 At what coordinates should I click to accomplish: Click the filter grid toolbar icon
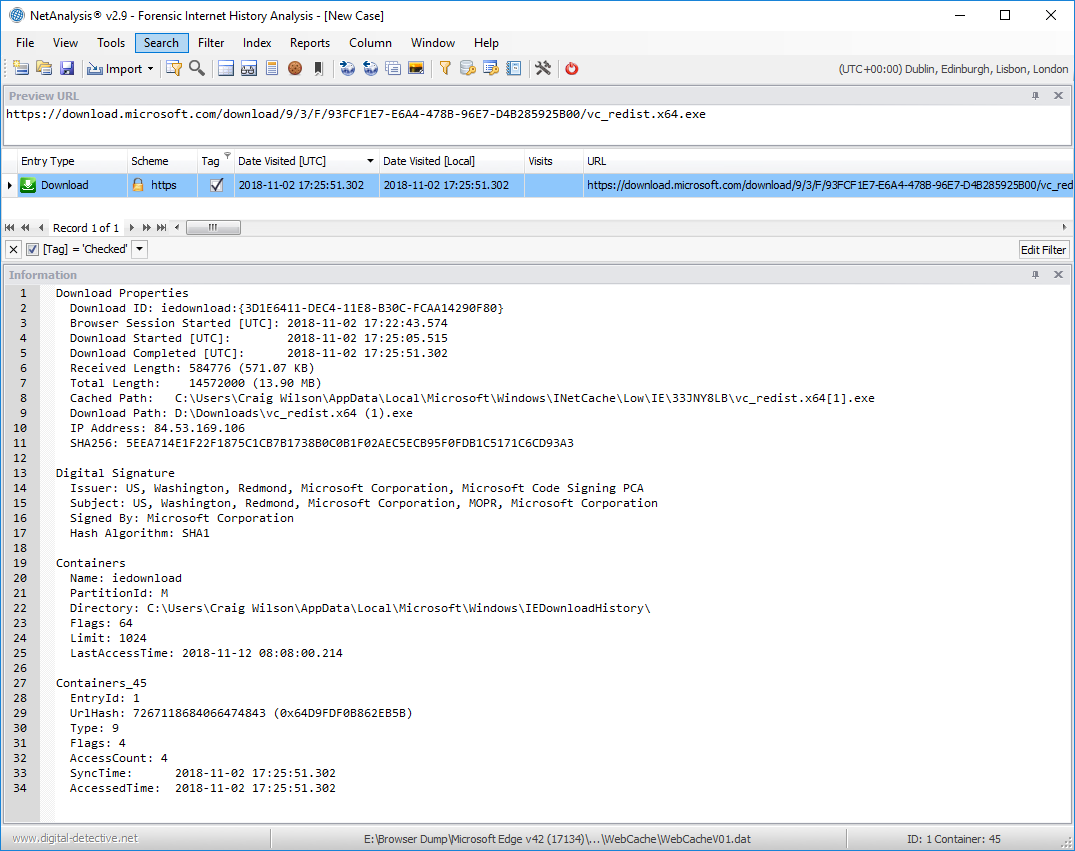pyautogui.click(x=174, y=69)
